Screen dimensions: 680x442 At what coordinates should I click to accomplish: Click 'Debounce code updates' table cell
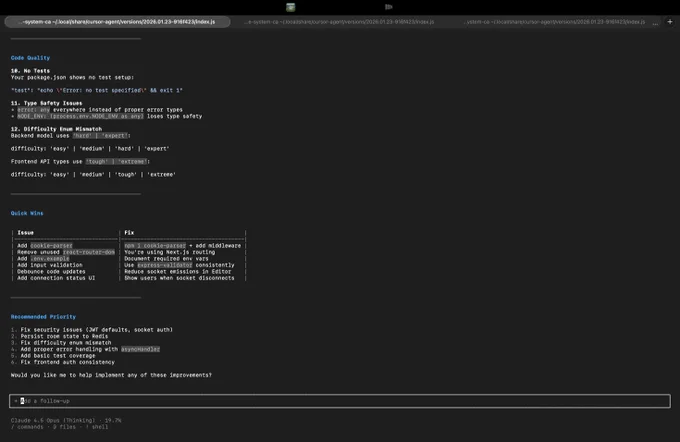click(x=51, y=272)
